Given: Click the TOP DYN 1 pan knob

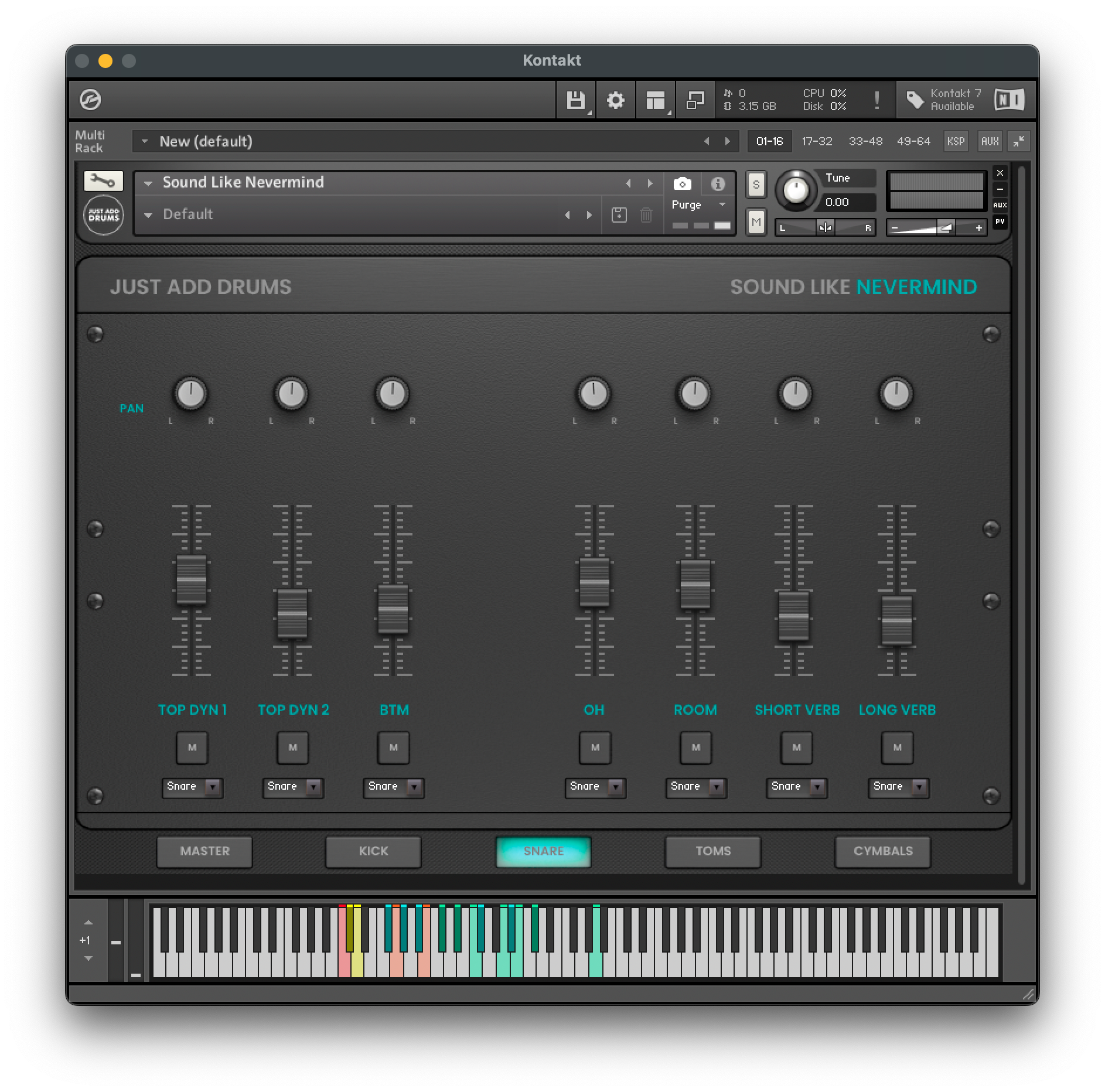Looking at the screenshot, I should coord(190,393).
